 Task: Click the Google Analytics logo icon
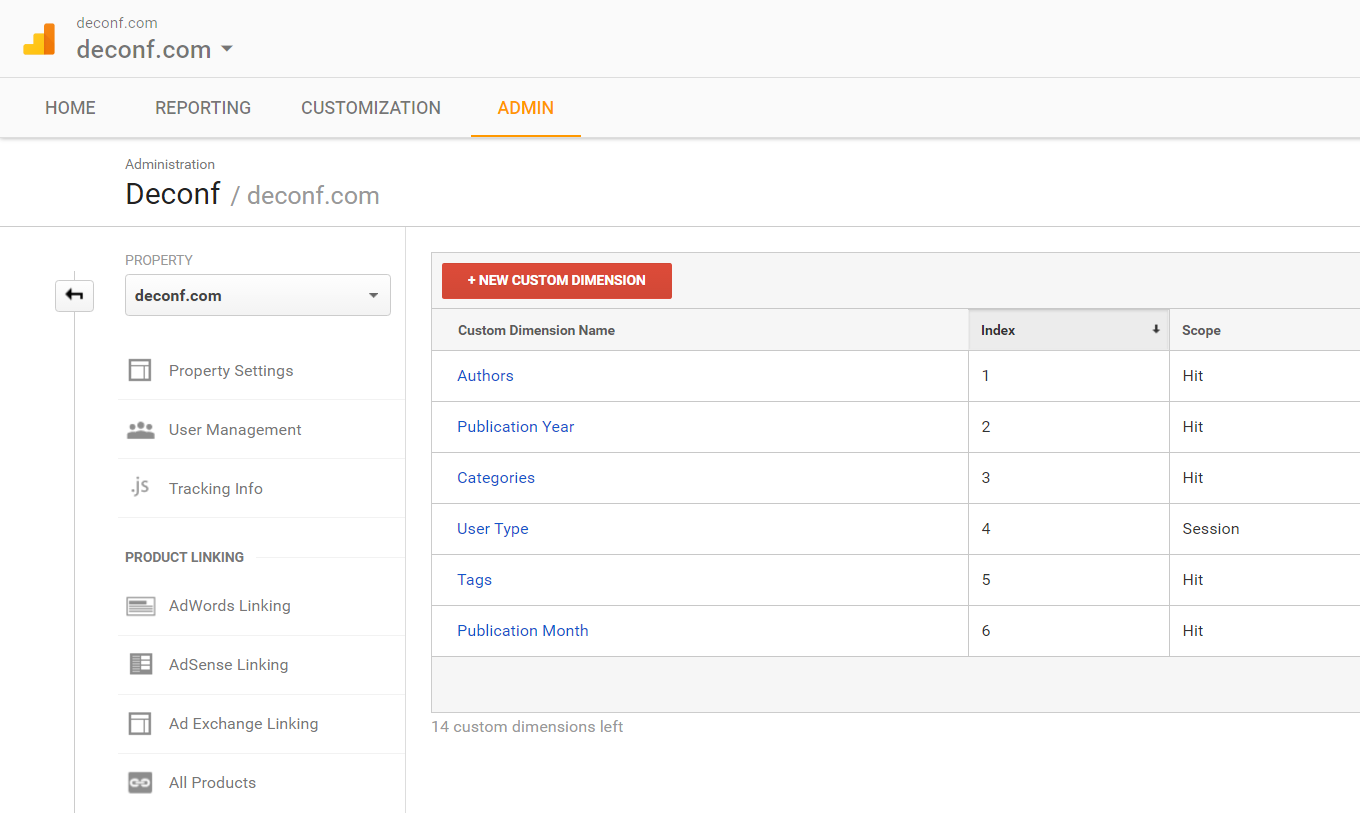tap(39, 38)
